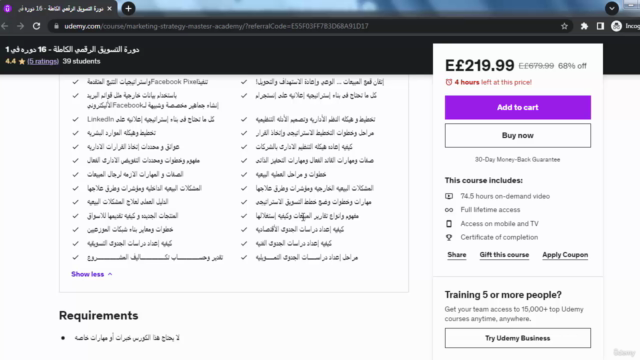The width and height of the screenshot is (640, 360).
Task: Click the Share link
Action: (x=456, y=255)
